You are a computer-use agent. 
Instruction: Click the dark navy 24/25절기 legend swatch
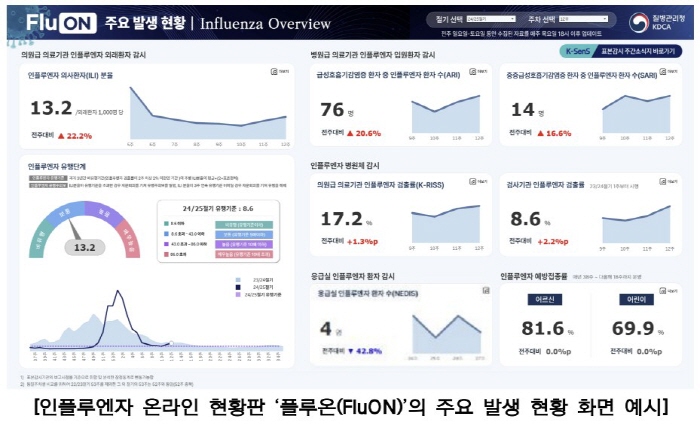pos(238,288)
